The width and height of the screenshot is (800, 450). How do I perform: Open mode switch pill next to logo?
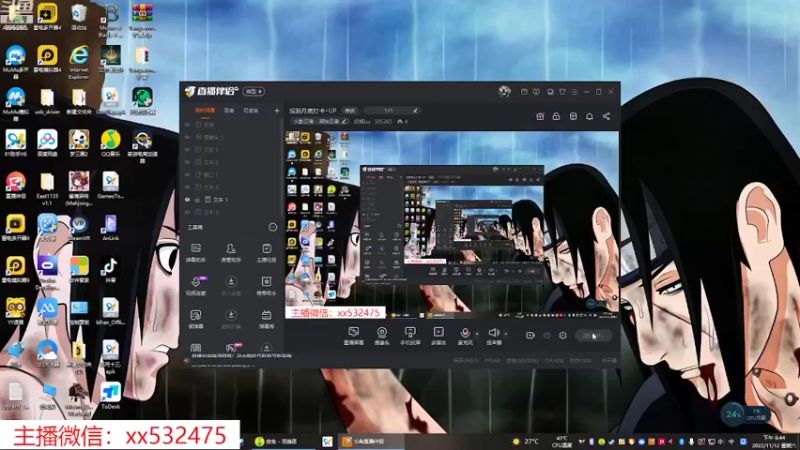coord(254,91)
